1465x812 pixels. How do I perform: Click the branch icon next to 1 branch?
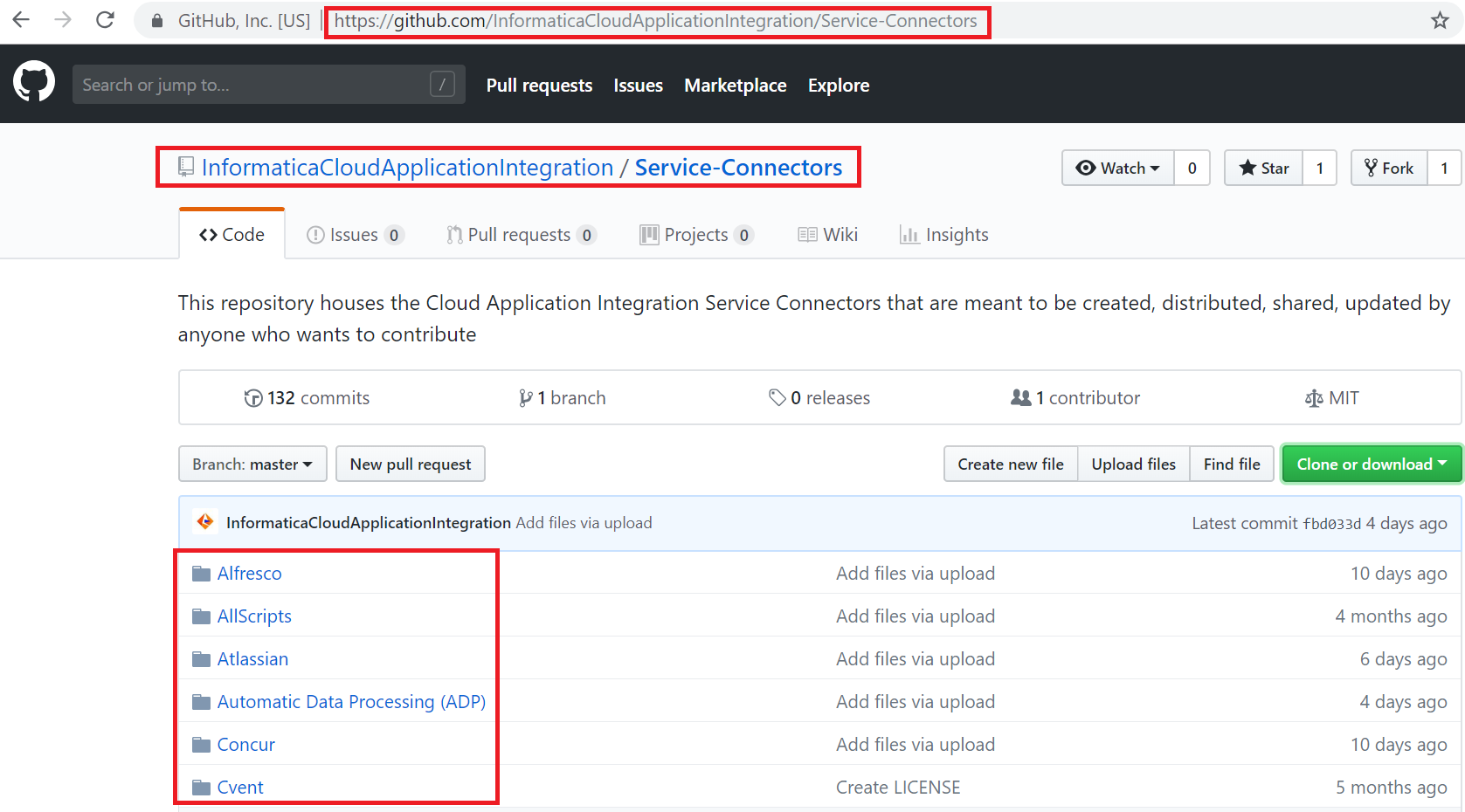click(525, 398)
